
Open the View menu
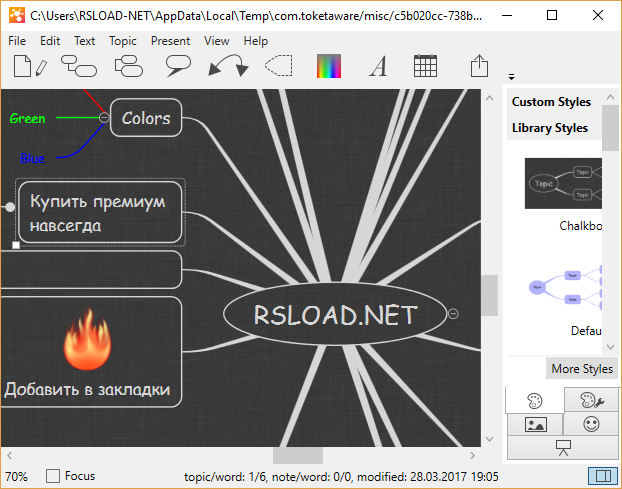[x=217, y=41]
